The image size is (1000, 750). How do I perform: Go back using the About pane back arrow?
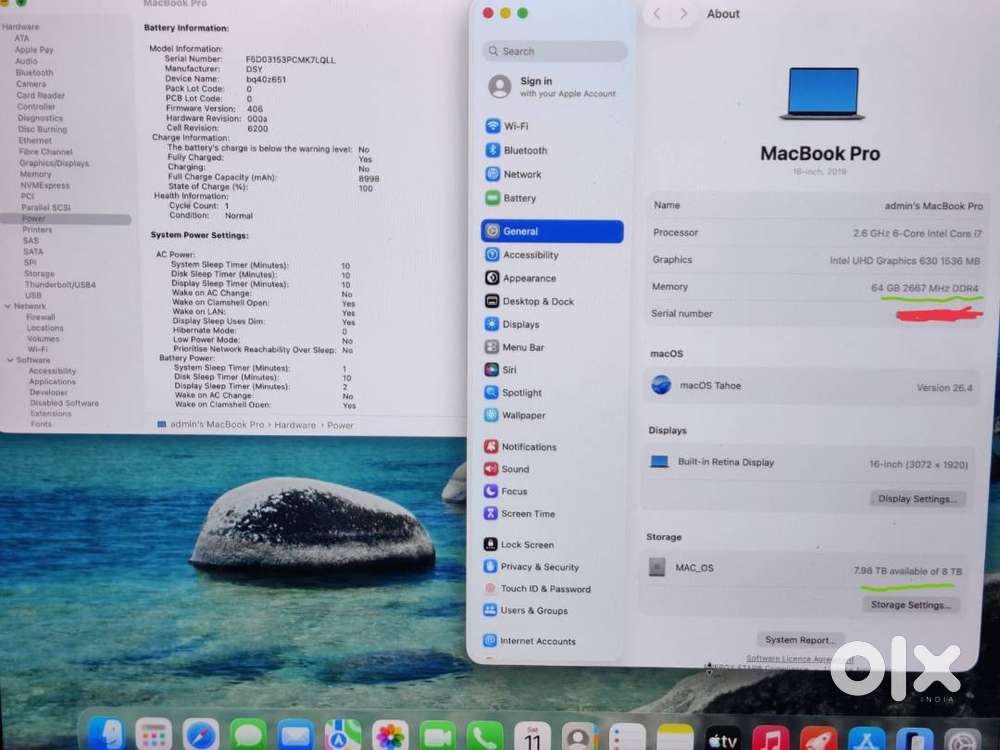coord(657,13)
